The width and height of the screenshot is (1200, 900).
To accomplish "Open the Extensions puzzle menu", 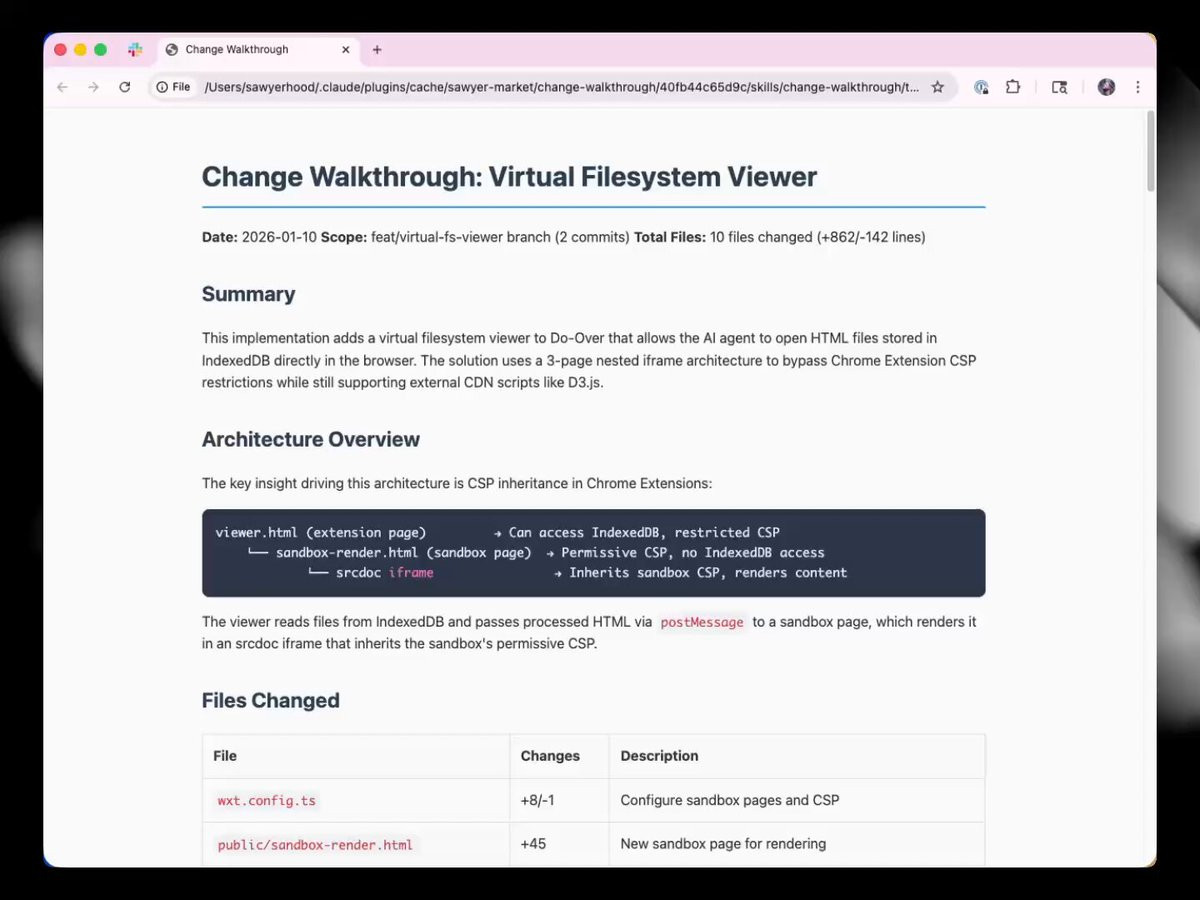I will point(1013,87).
